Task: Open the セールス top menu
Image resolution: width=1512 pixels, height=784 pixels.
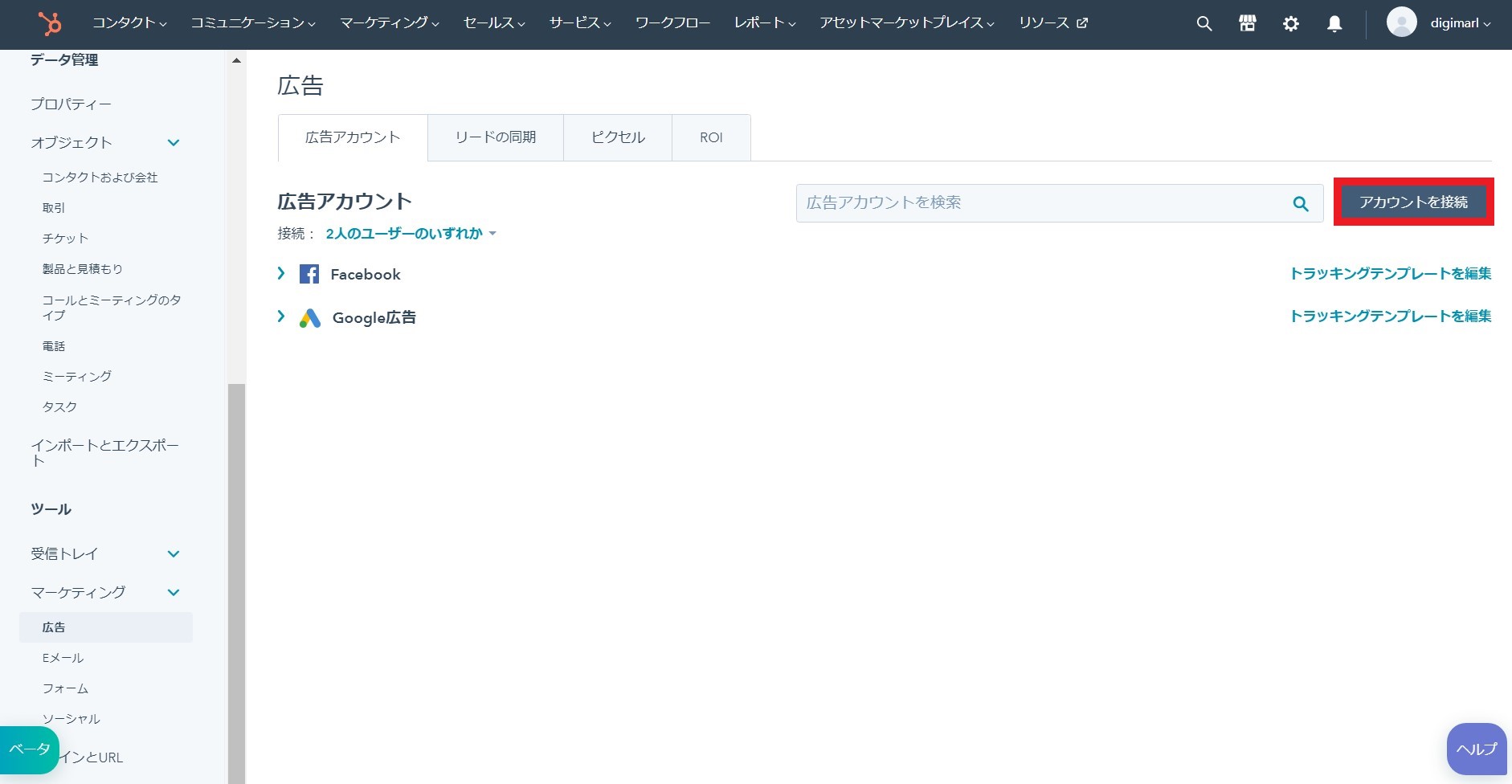Action: pyautogui.click(x=494, y=23)
